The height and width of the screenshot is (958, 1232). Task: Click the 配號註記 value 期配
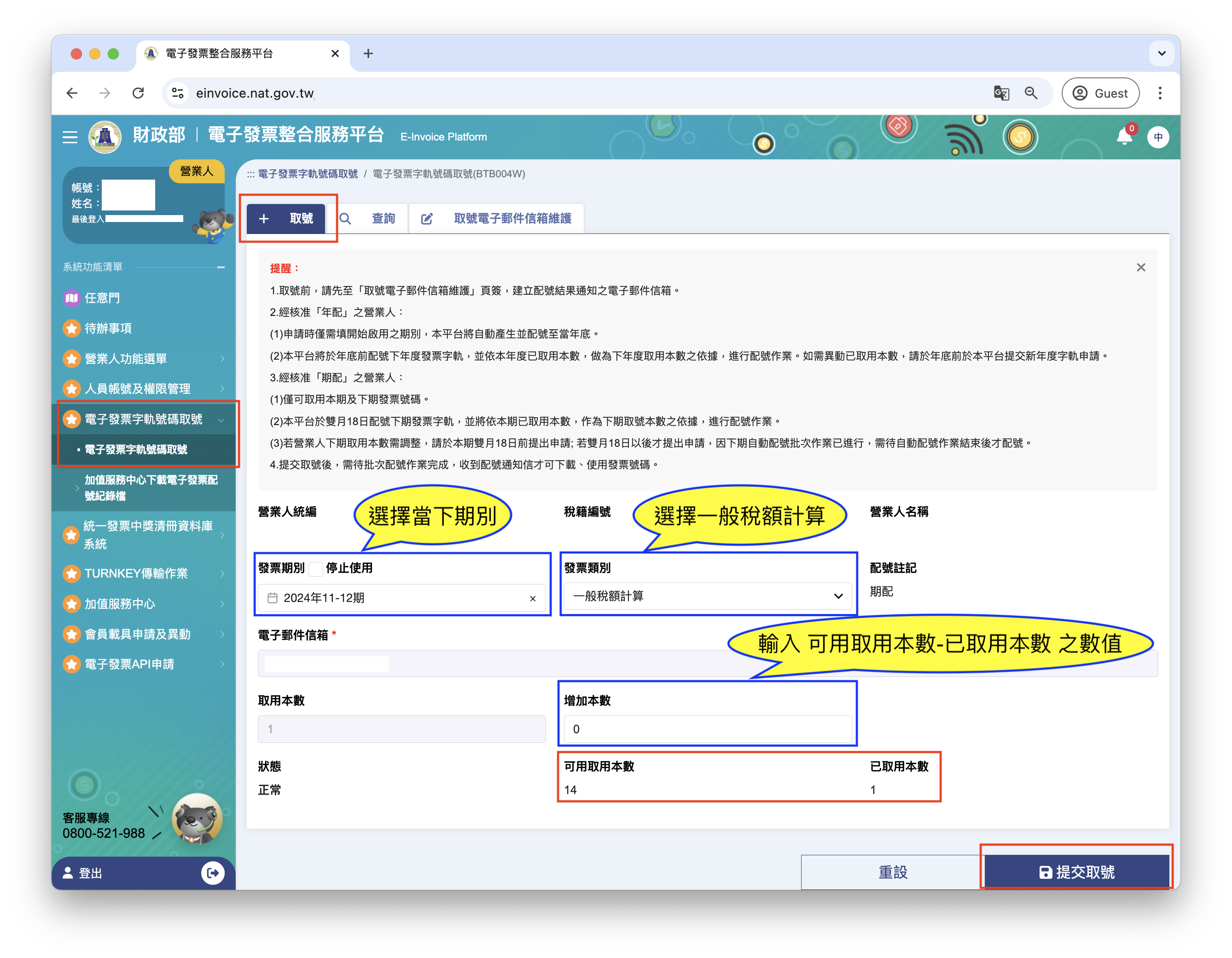click(x=882, y=591)
